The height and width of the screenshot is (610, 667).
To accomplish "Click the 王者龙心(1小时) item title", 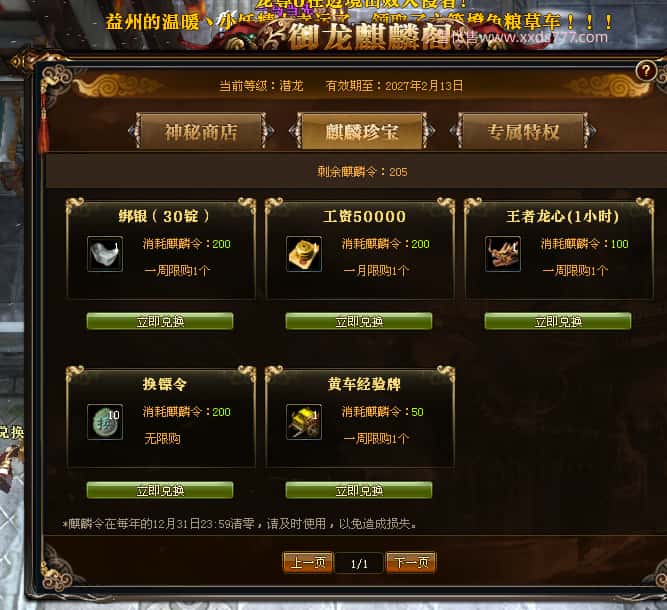I will tap(562, 217).
